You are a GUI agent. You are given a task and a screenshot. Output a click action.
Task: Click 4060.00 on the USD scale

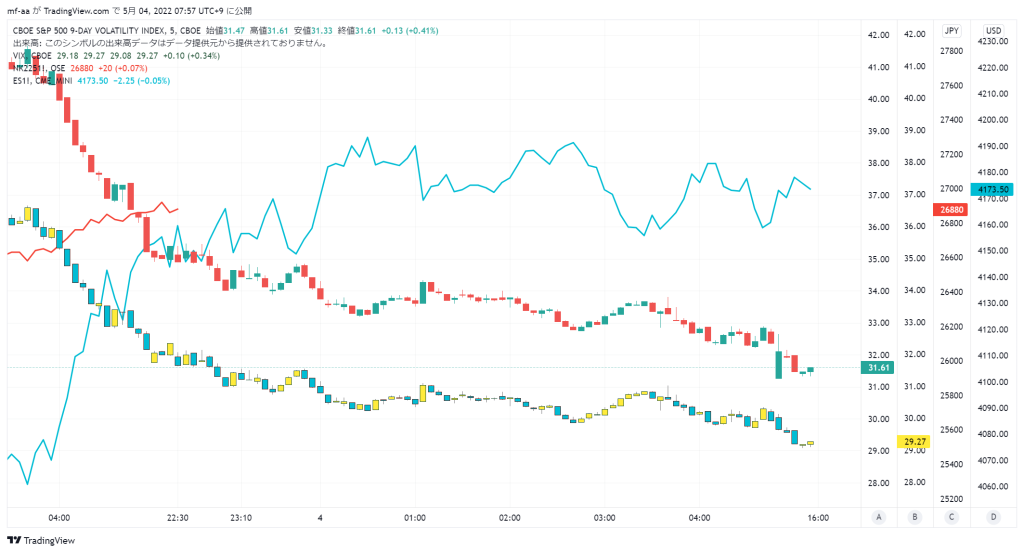coord(993,486)
